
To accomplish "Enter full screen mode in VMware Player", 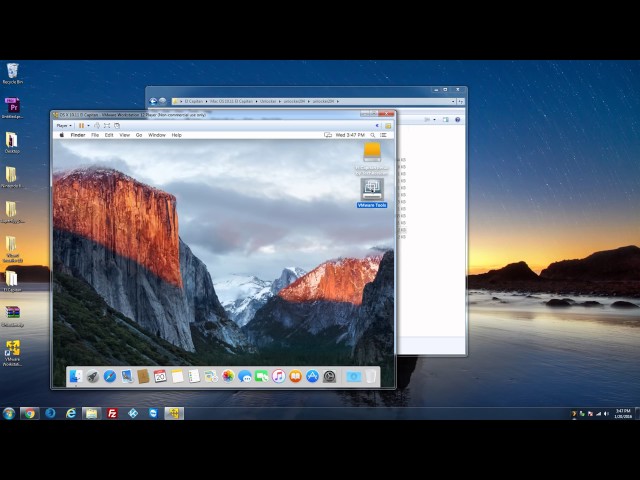I will coord(107,126).
